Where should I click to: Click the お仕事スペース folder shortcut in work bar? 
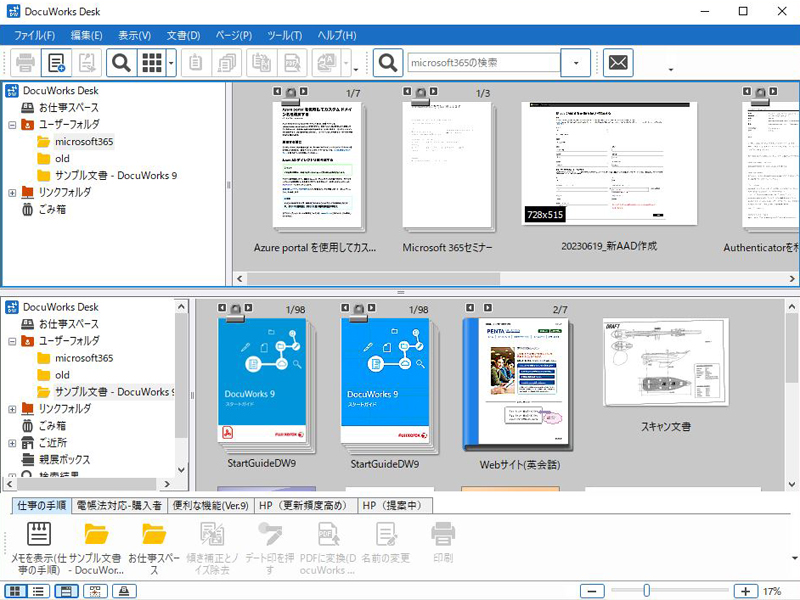coord(154,547)
